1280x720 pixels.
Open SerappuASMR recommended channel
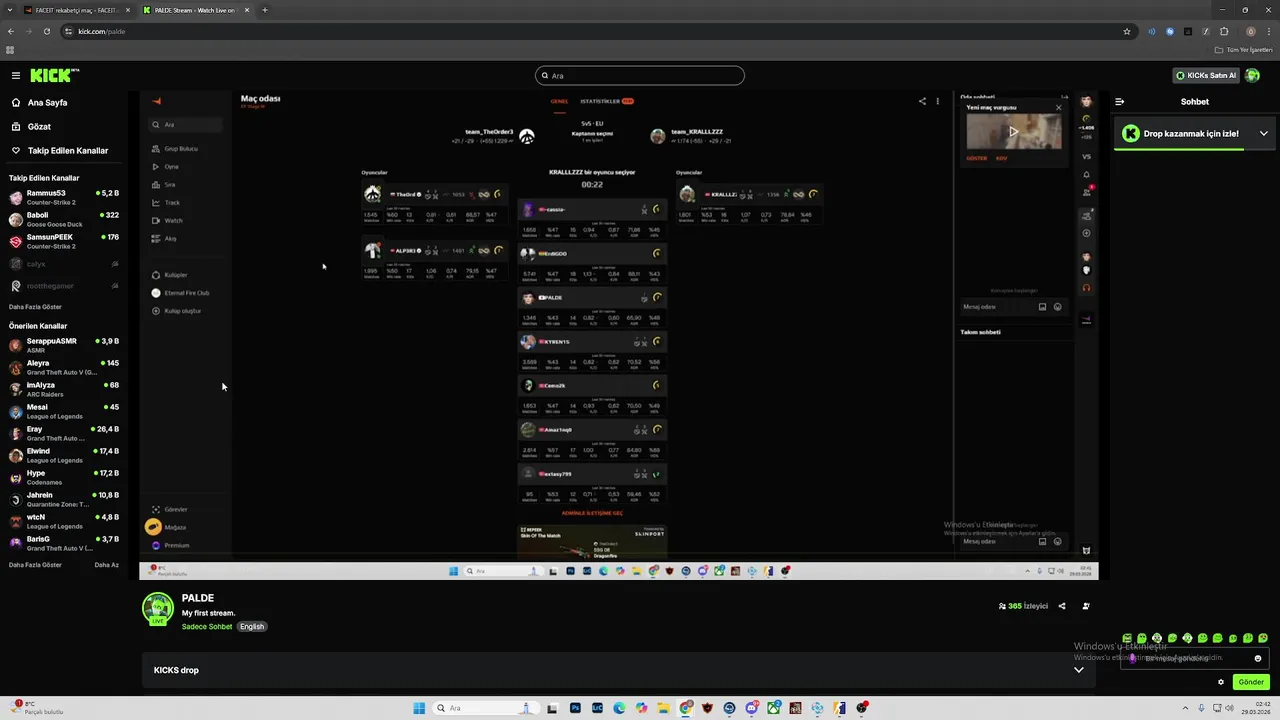click(x=64, y=345)
